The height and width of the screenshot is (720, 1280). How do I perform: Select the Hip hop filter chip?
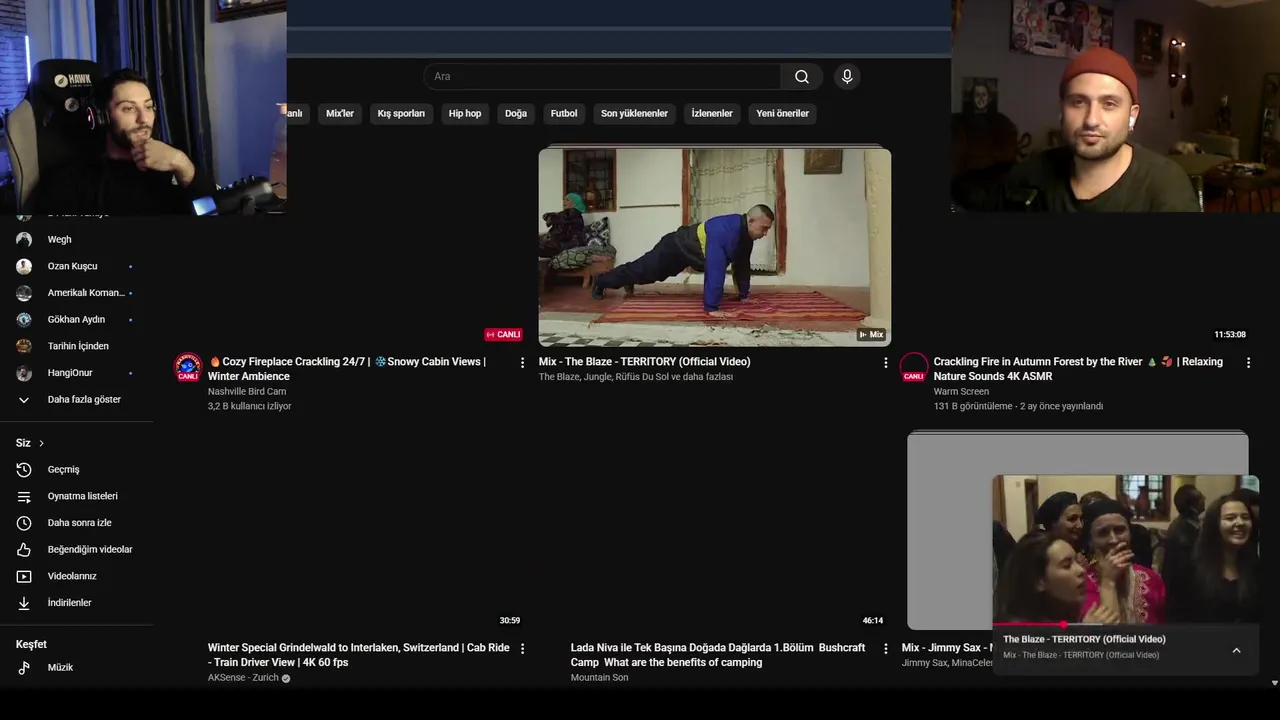pyautogui.click(x=465, y=114)
